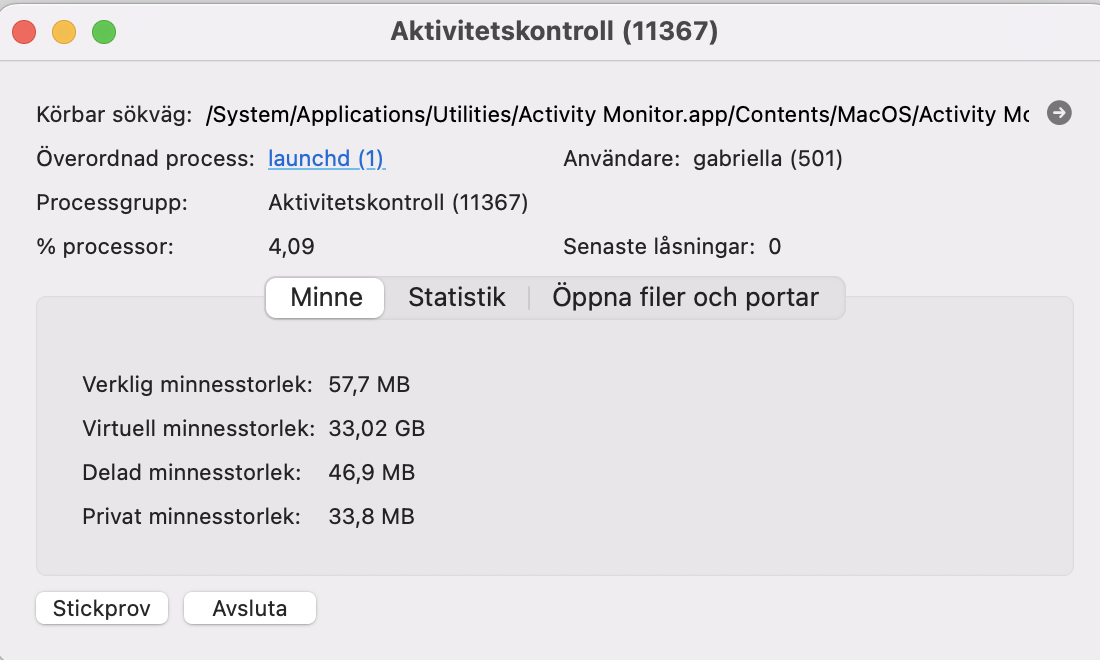The width and height of the screenshot is (1100, 660).
Task: Zoom the window with green button
Action: point(104,32)
